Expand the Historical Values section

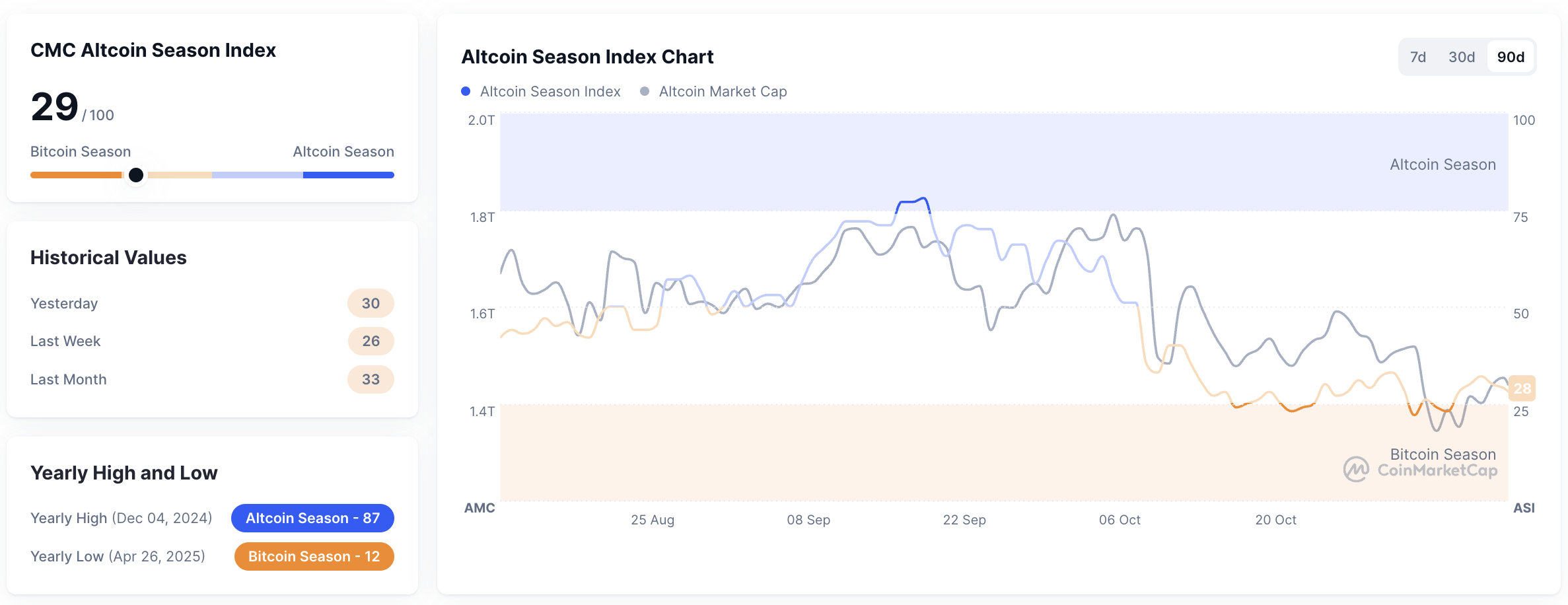(108, 258)
